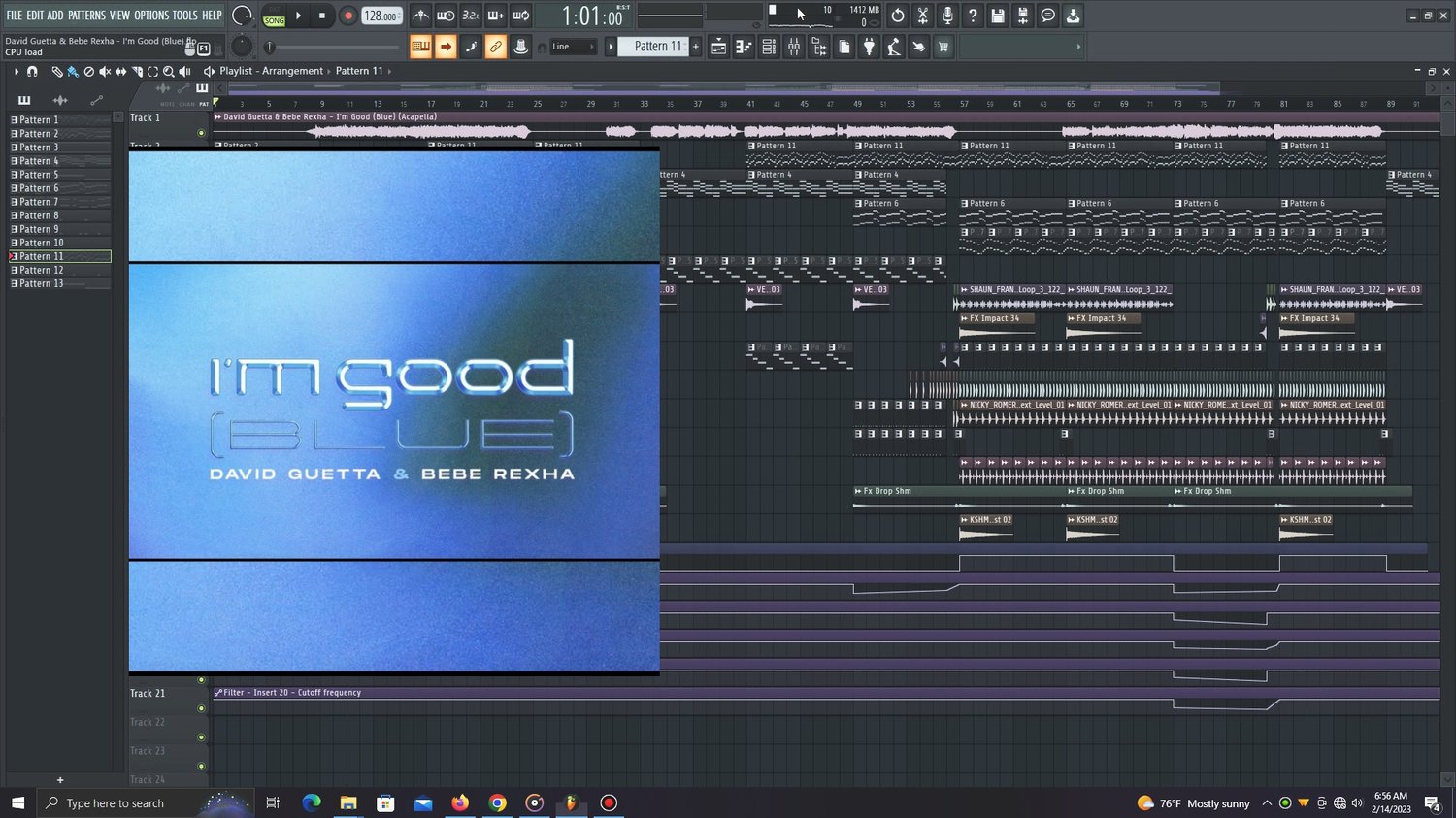Open the Playlist view icon
Viewport: 1456px width, 818px height.
(x=718, y=47)
